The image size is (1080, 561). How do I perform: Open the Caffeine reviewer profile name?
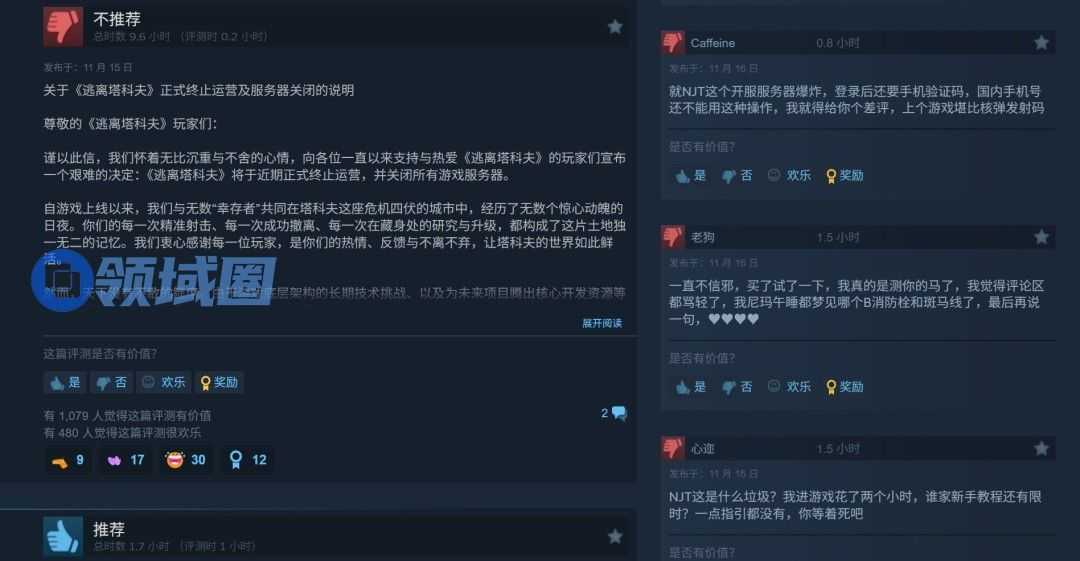point(712,43)
